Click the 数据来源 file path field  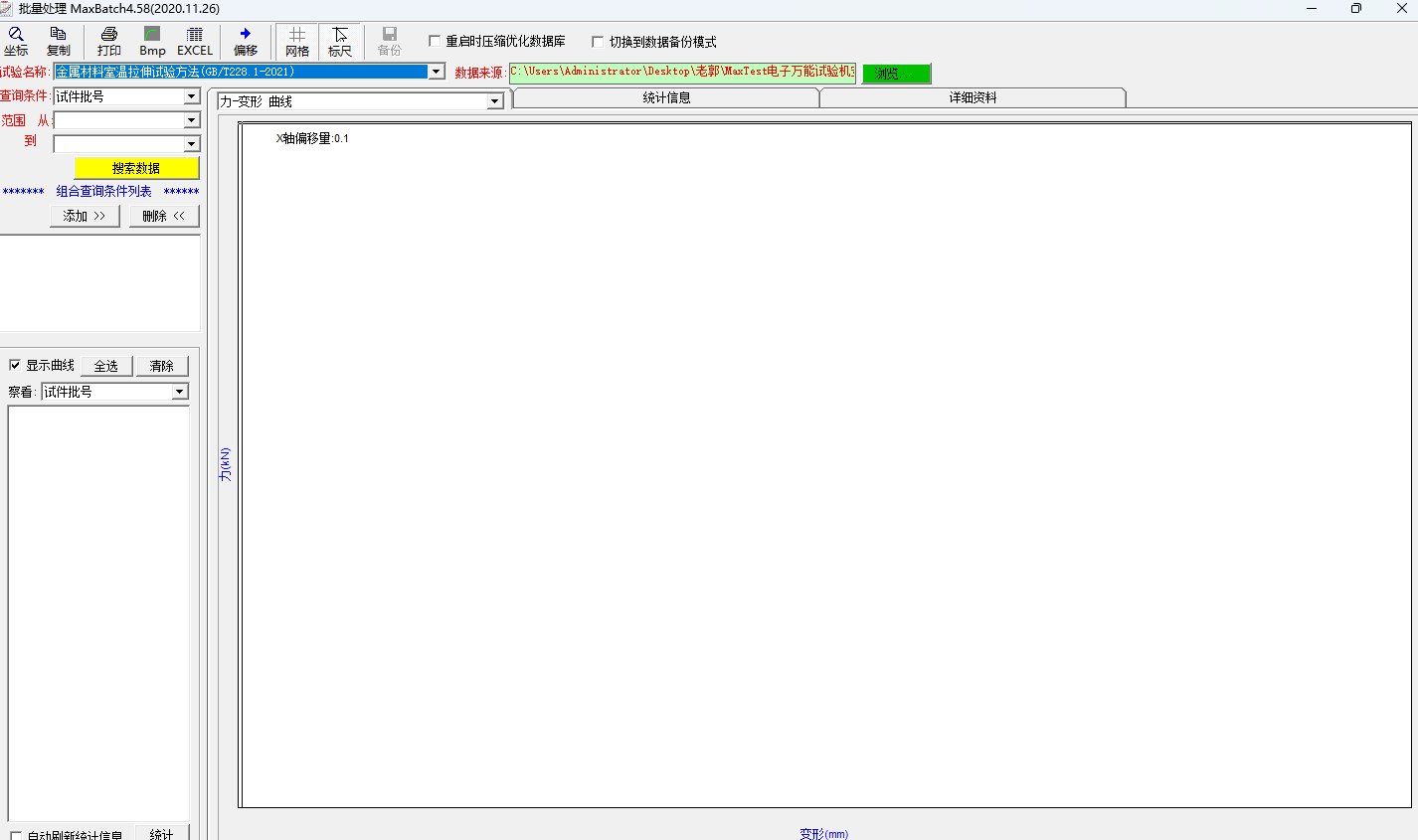pos(682,72)
